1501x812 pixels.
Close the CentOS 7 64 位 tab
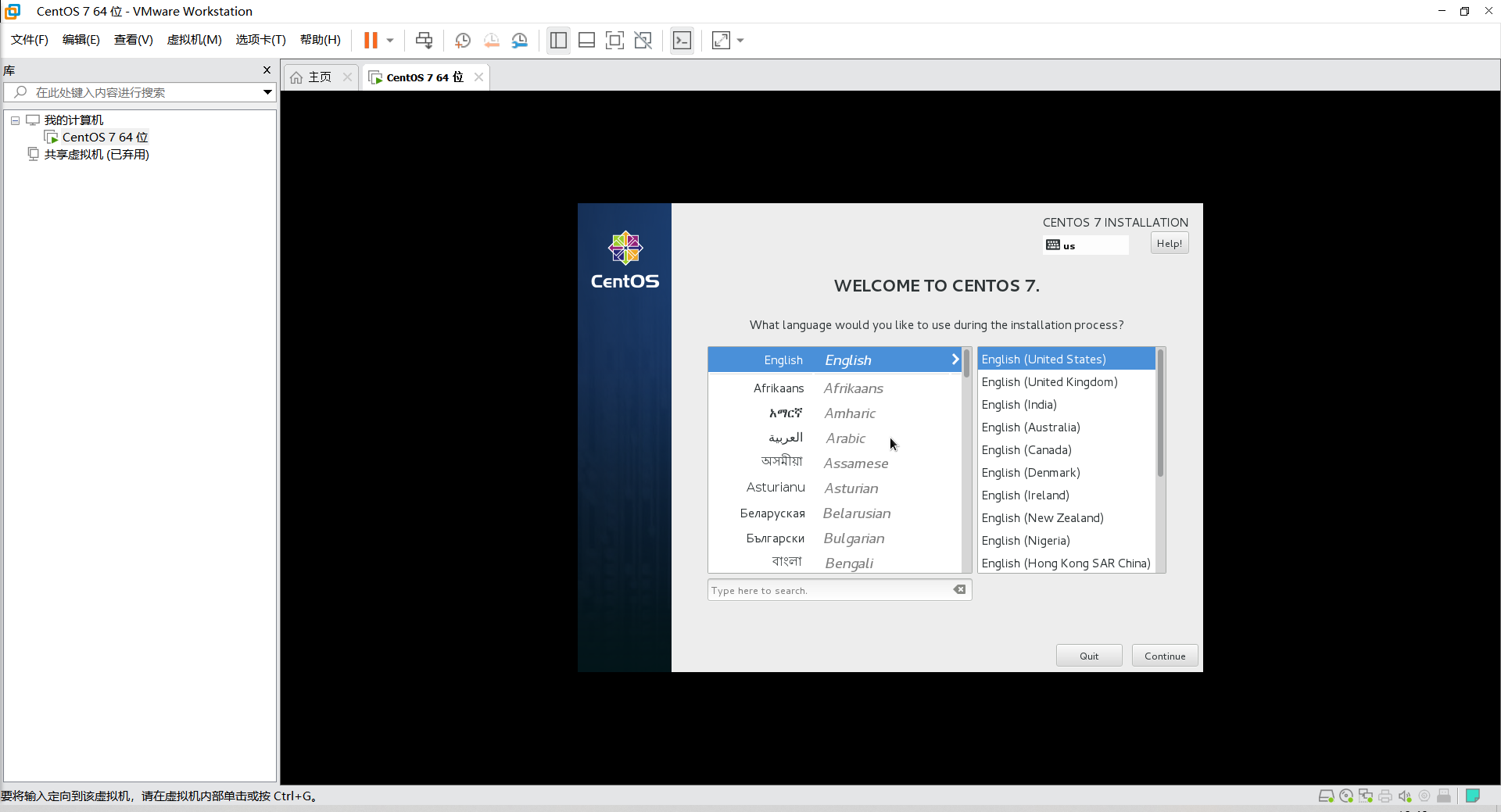[478, 77]
